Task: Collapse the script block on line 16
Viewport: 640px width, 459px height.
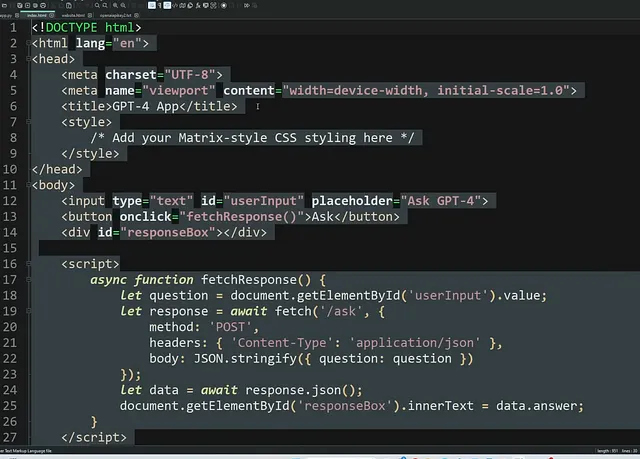Action: coord(29,263)
